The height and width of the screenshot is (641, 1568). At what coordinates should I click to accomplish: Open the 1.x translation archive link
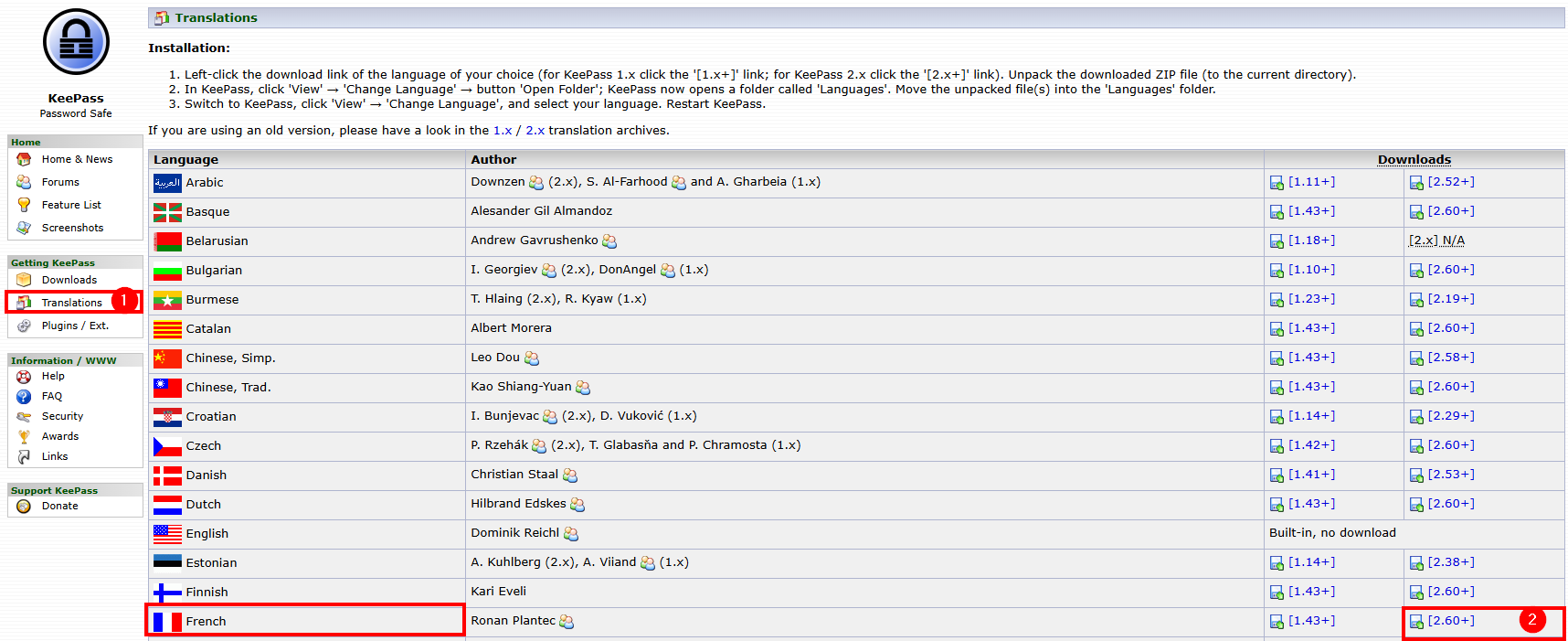click(x=503, y=131)
